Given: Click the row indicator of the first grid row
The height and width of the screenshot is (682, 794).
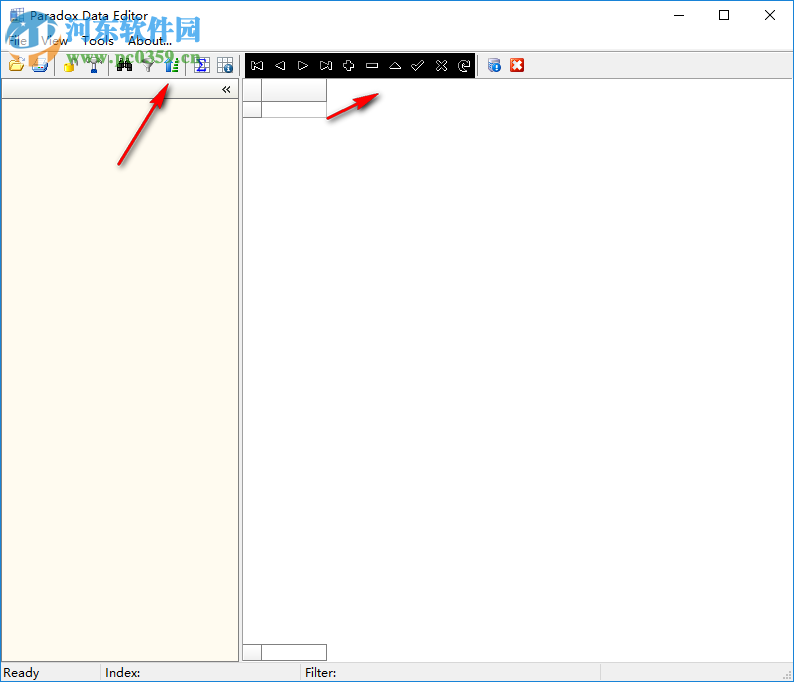Looking at the screenshot, I should click(x=252, y=109).
